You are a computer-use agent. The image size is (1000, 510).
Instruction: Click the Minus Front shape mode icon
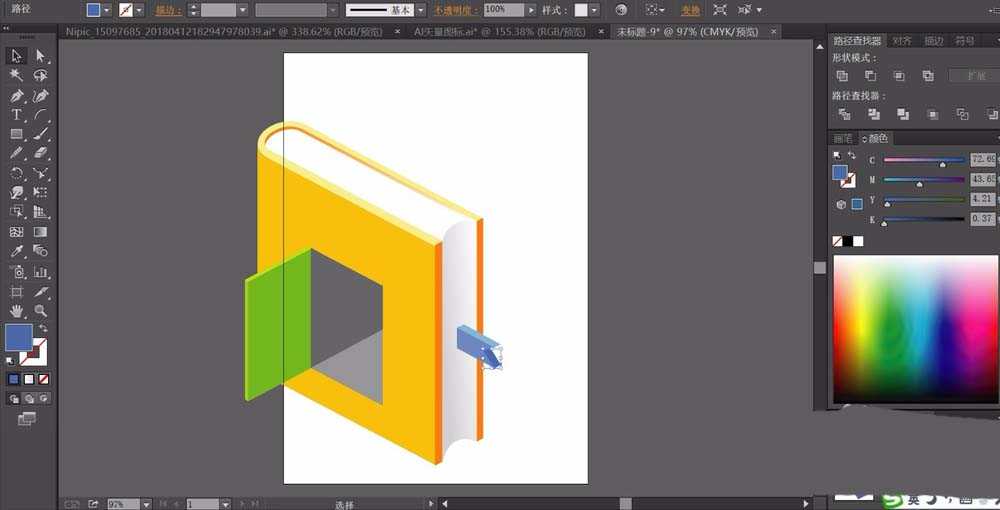click(870, 76)
